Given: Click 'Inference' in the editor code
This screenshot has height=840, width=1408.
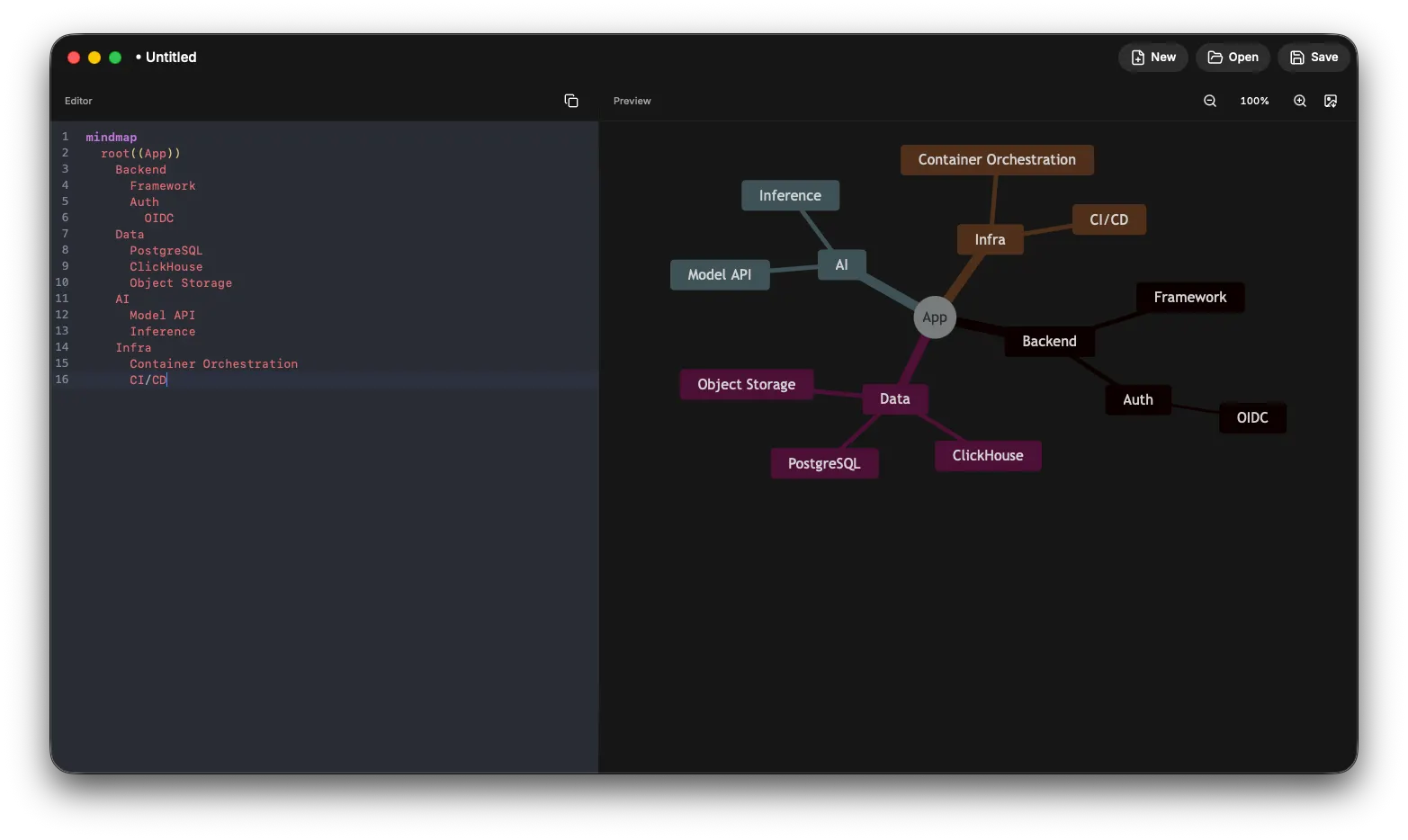Looking at the screenshot, I should coord(163,332).
